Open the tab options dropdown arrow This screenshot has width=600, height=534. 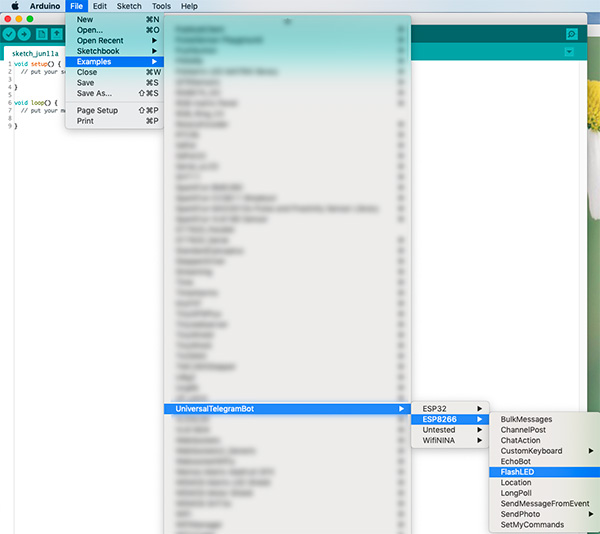pyautogui.click(x=569, y=52)
